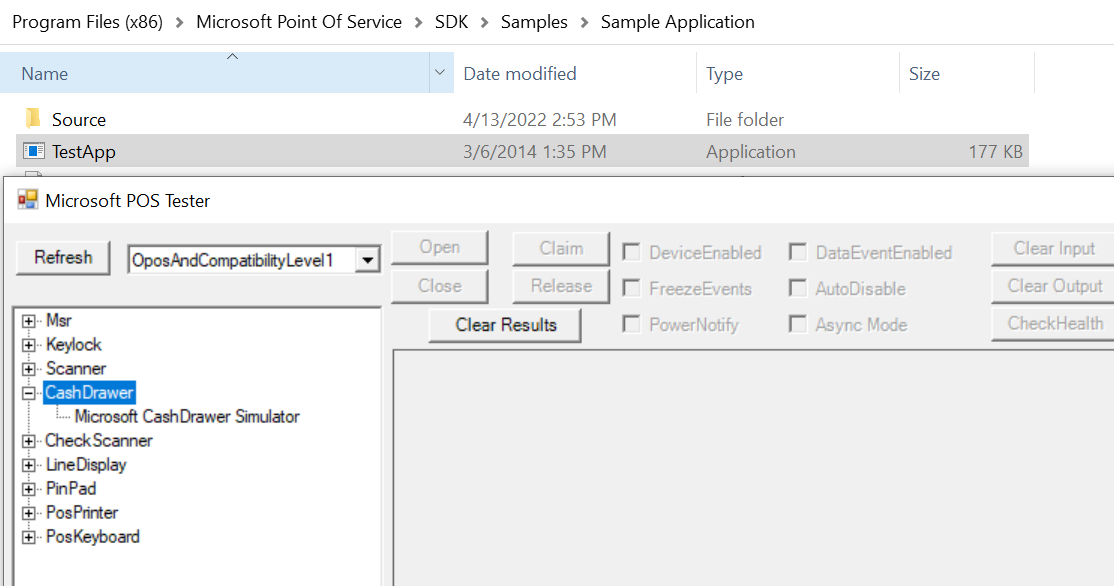This screenshot has width=1114, height=586.
Task: Open the OposAndCompatibilityLevel1 dropdown
Action: tap(369, 258)
